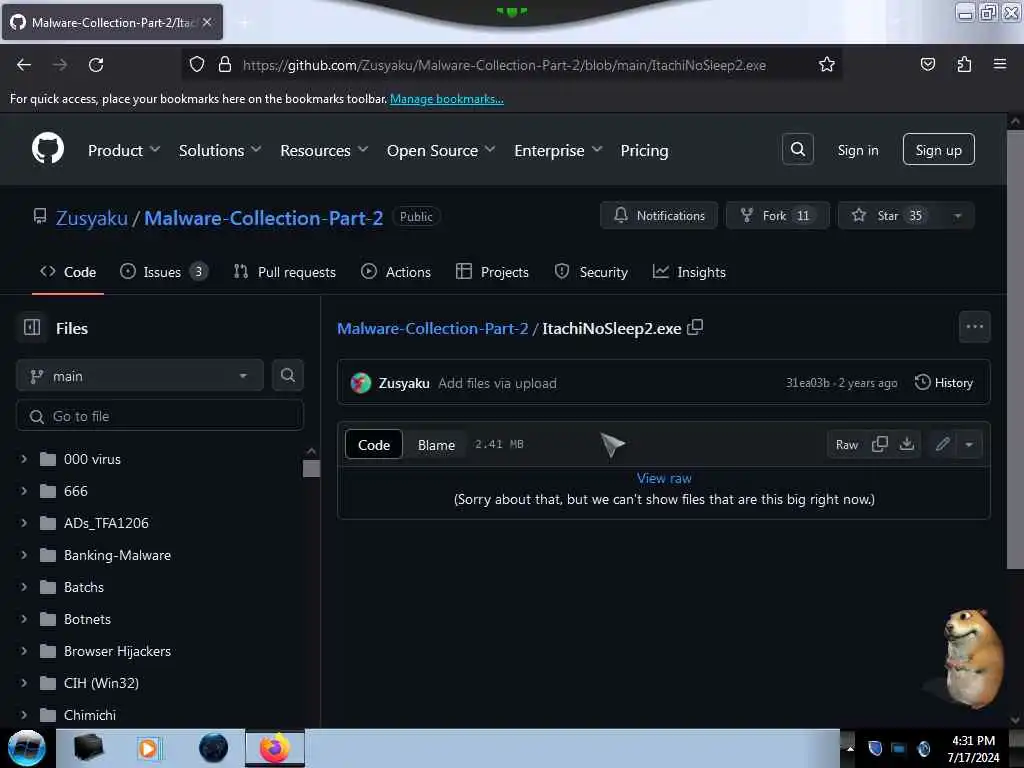Fork the repository
This screenshot has height=768, width=1024.
777,216
